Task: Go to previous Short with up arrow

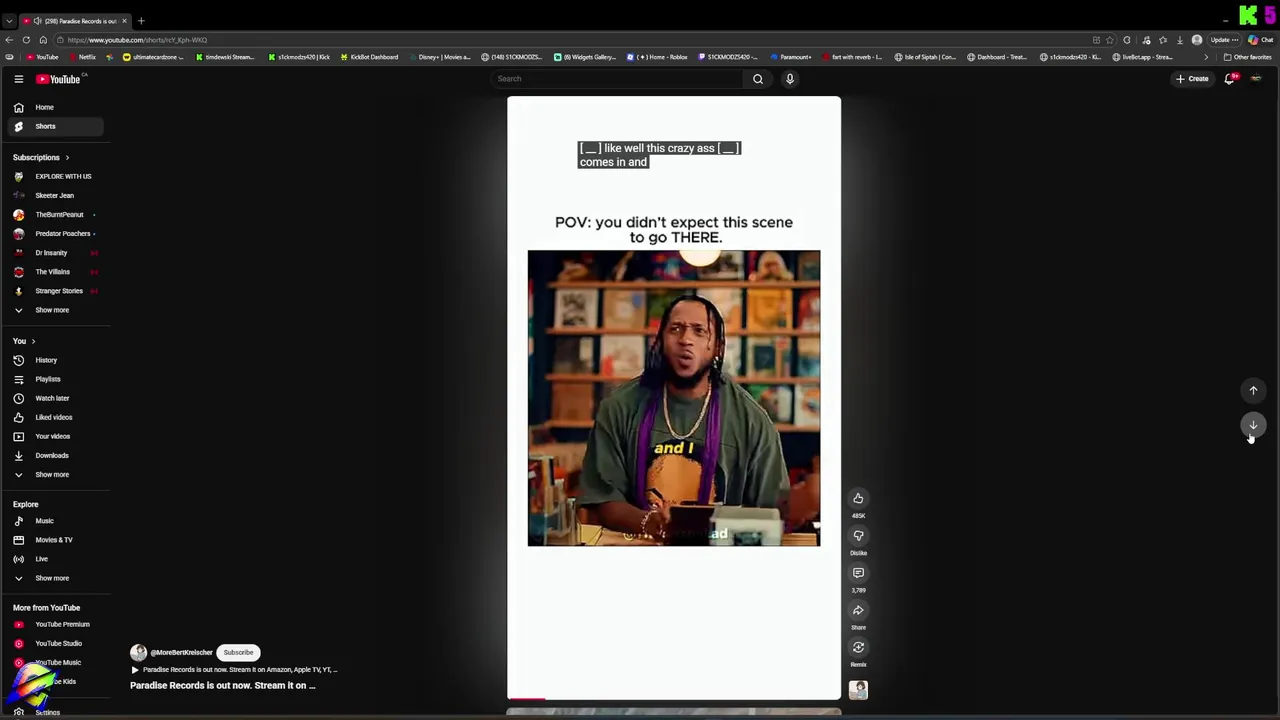Action: [1253, 391]
